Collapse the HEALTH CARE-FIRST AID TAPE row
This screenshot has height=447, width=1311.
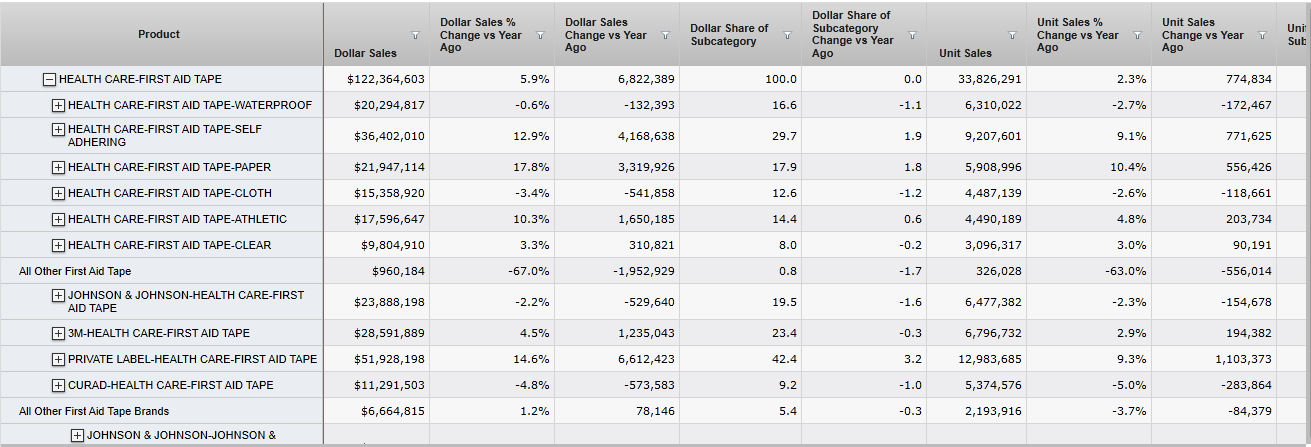tap(49, 79)
